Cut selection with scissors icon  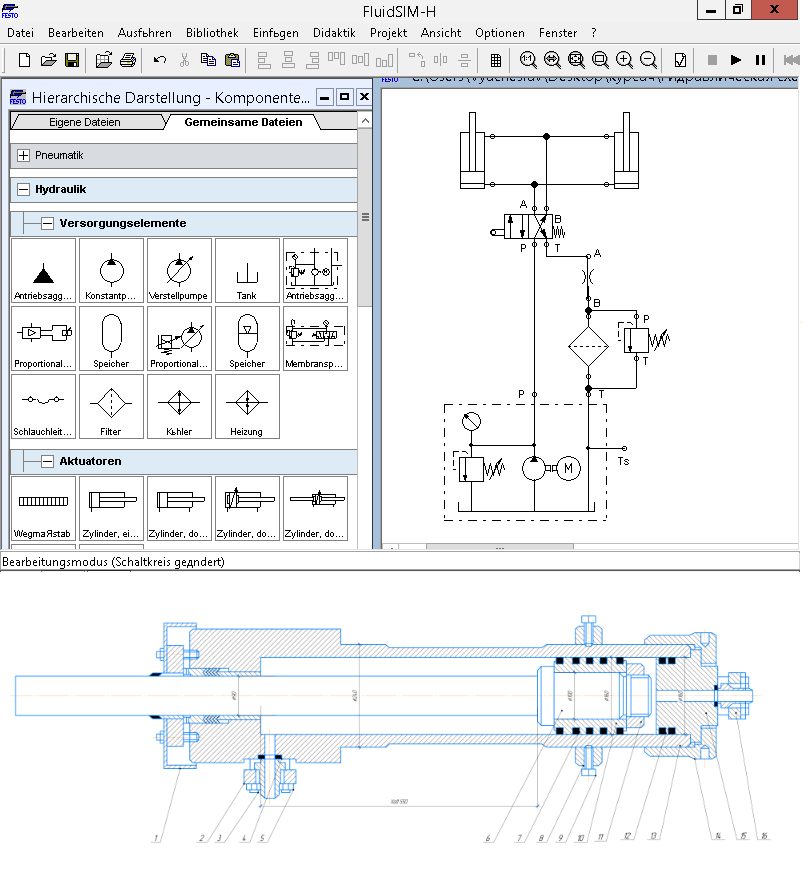click(x=184, y=60)
